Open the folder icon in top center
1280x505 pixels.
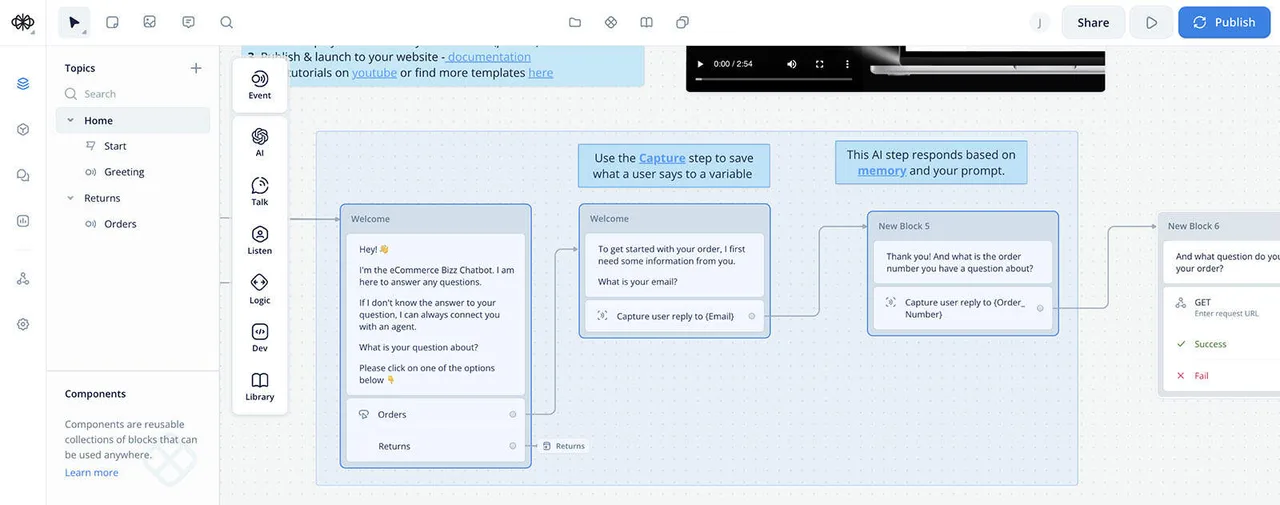point(575,22)
